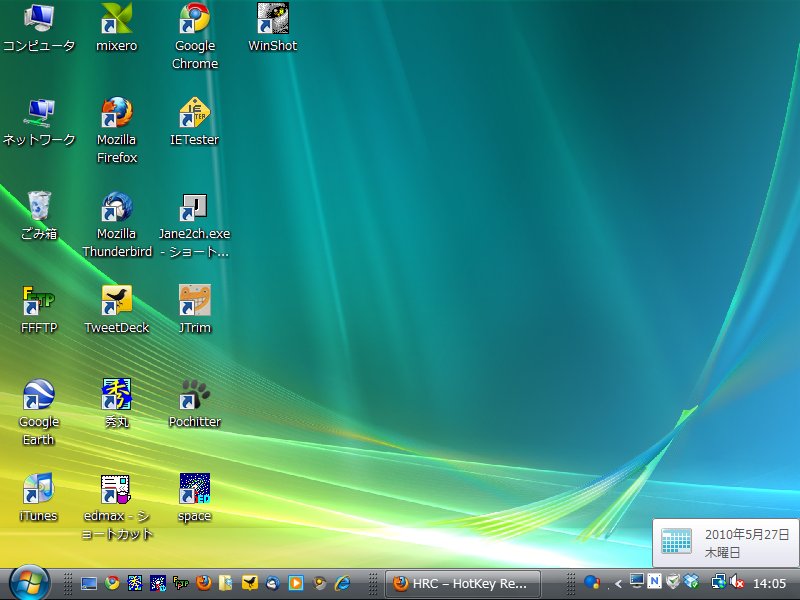Open the media player quick launch icon
800x600 pixels.
tap(295, 583)
